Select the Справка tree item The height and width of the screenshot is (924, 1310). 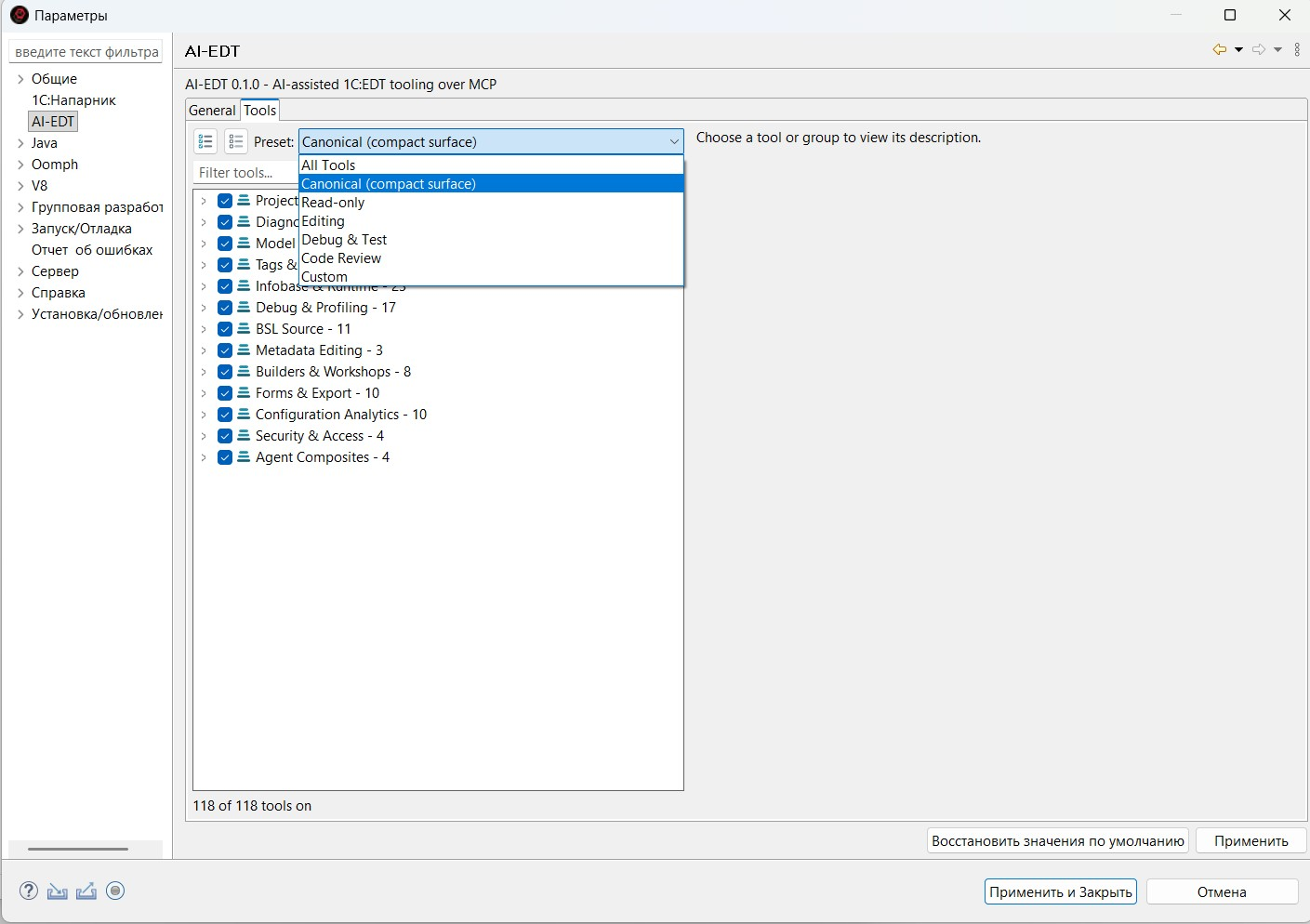59,293
